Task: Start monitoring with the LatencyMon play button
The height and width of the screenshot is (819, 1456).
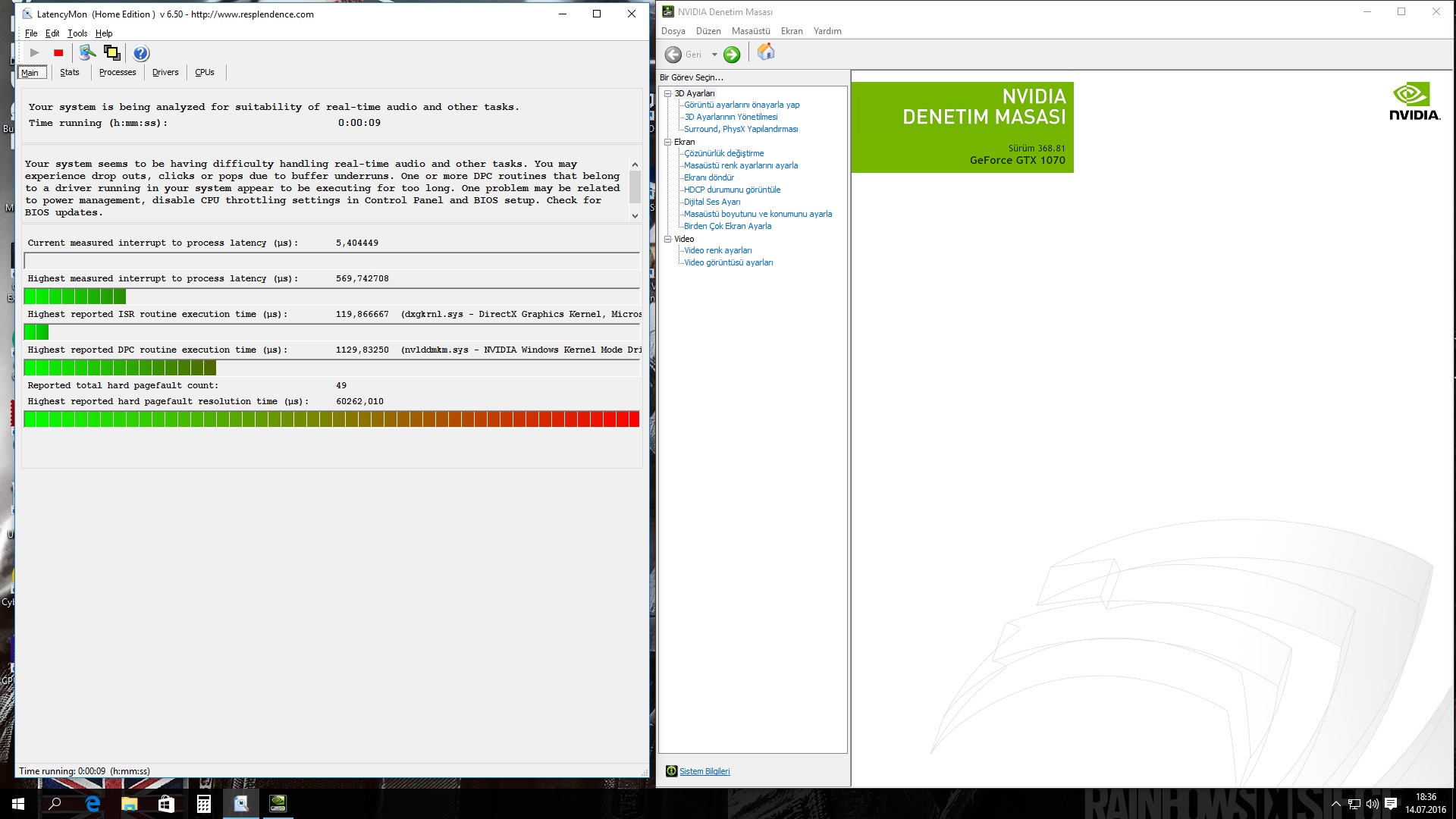Action: click(35, 53)
